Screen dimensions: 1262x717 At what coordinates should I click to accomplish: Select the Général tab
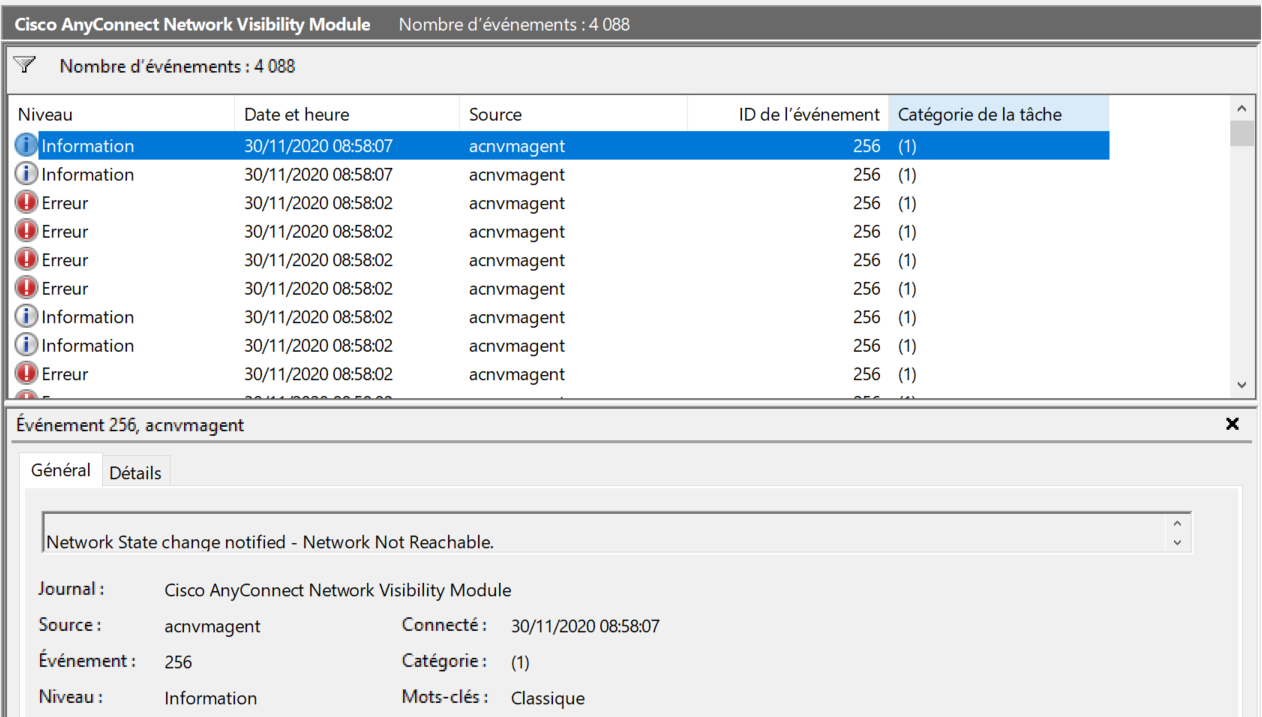click(61, 470)
